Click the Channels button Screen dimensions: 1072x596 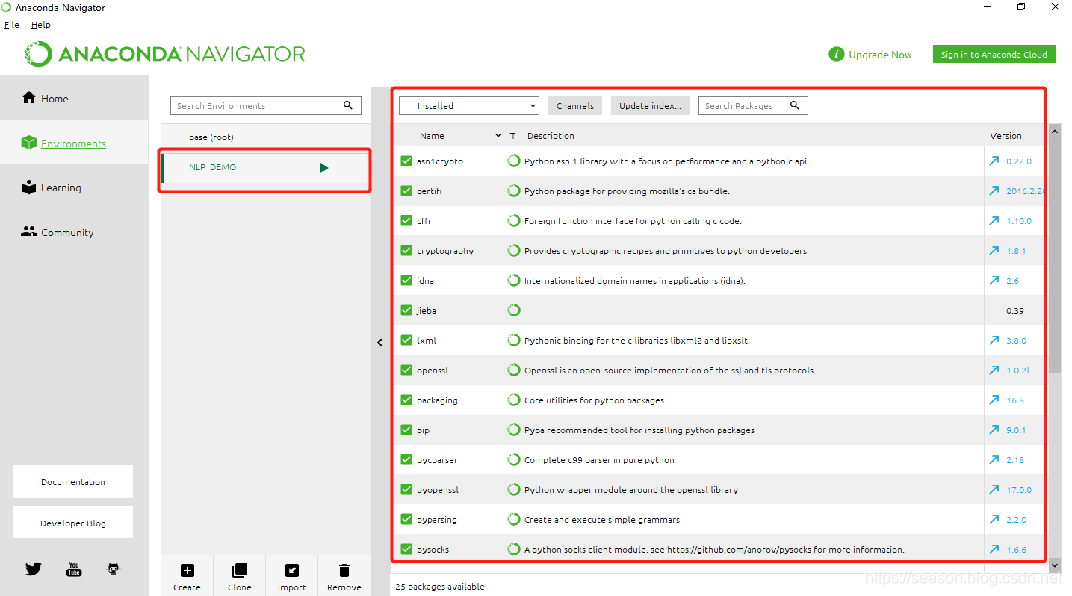pos(575,105)
